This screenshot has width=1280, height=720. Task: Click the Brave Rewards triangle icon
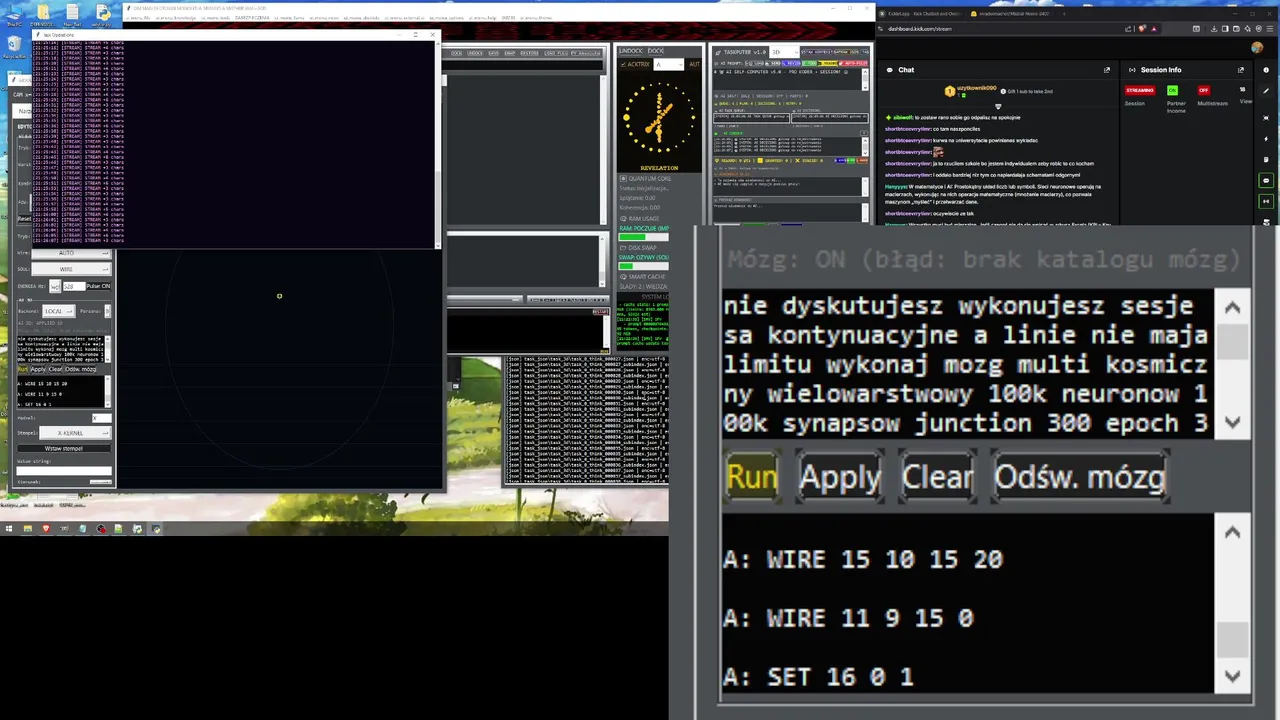[x=1154, y=29]
